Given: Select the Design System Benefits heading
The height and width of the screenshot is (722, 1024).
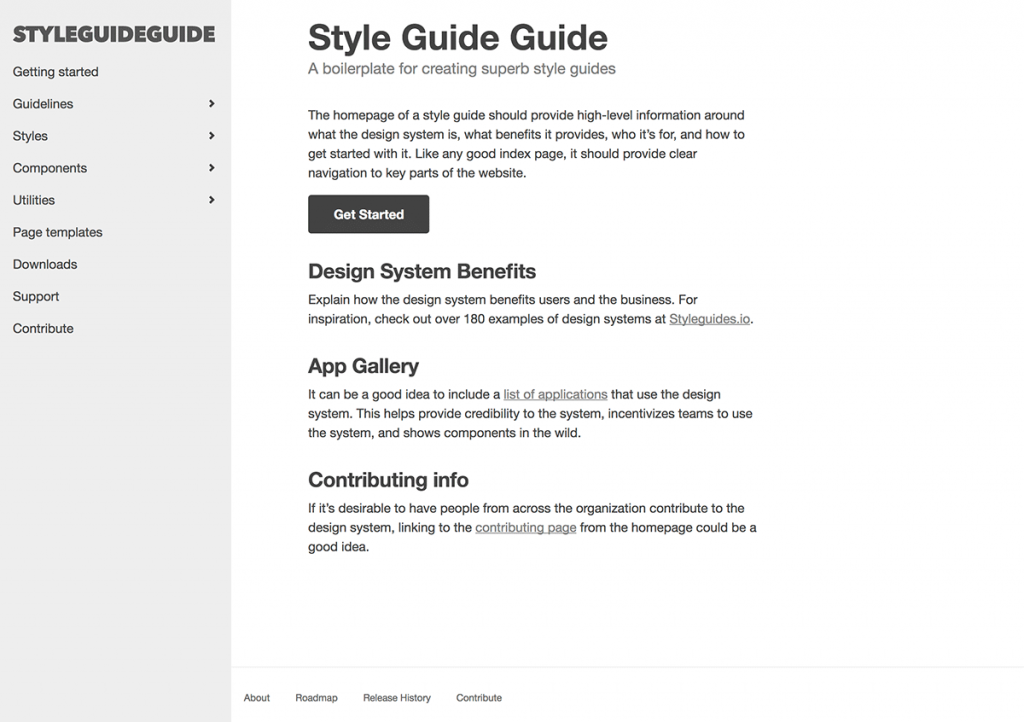Looking at the screenshot, I should click(x=421, y=271).
